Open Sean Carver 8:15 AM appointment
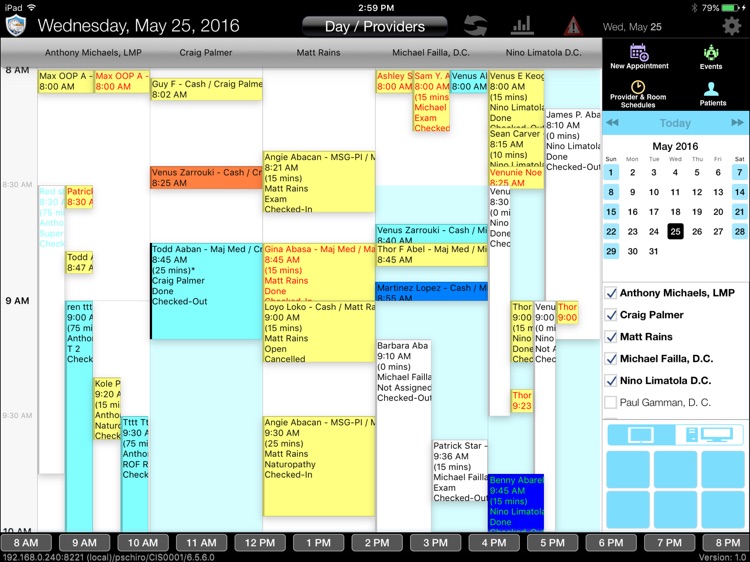 (x=516, y=147)
